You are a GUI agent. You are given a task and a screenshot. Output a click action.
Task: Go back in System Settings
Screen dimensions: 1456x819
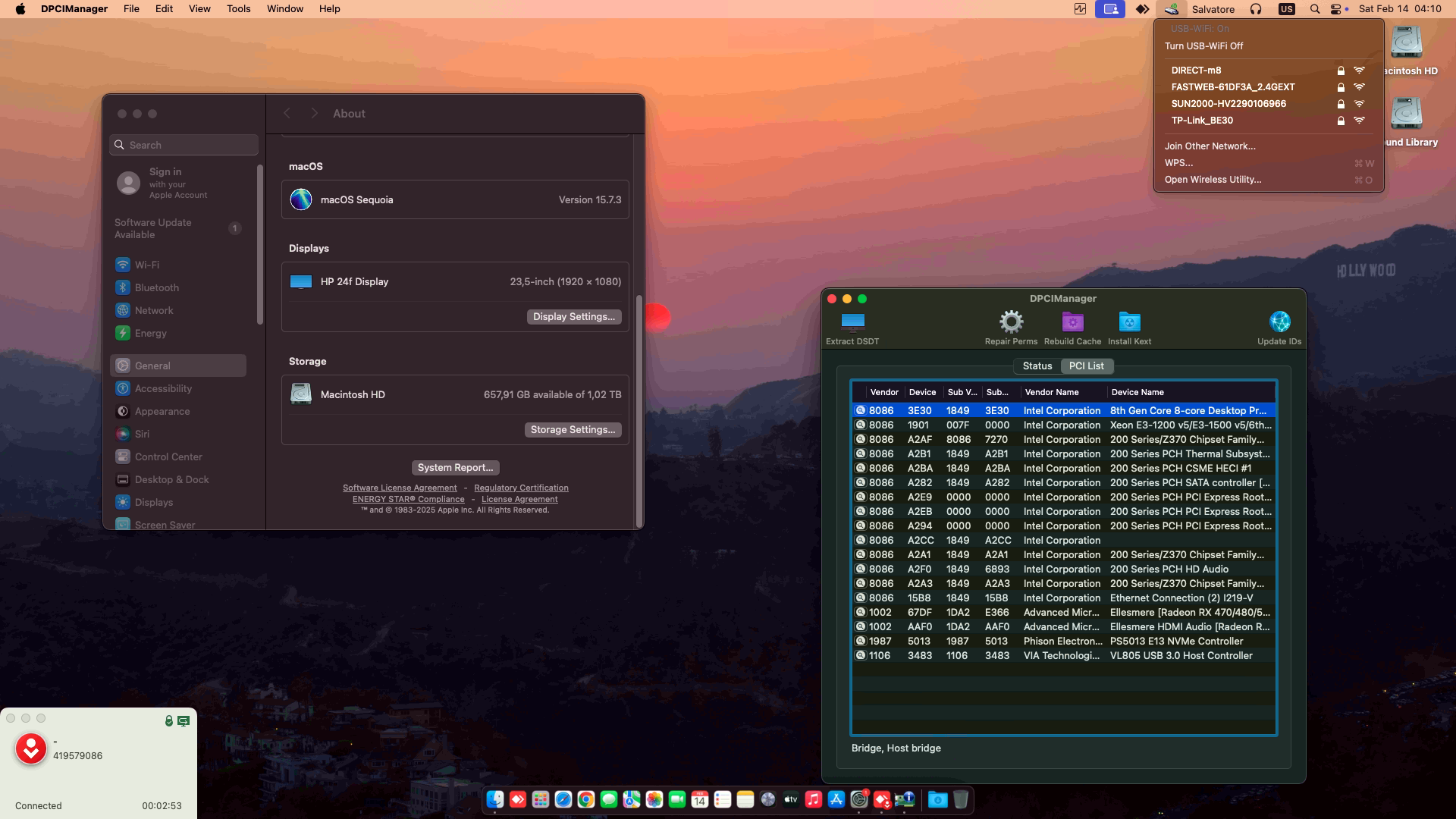(x=287, y=114)
